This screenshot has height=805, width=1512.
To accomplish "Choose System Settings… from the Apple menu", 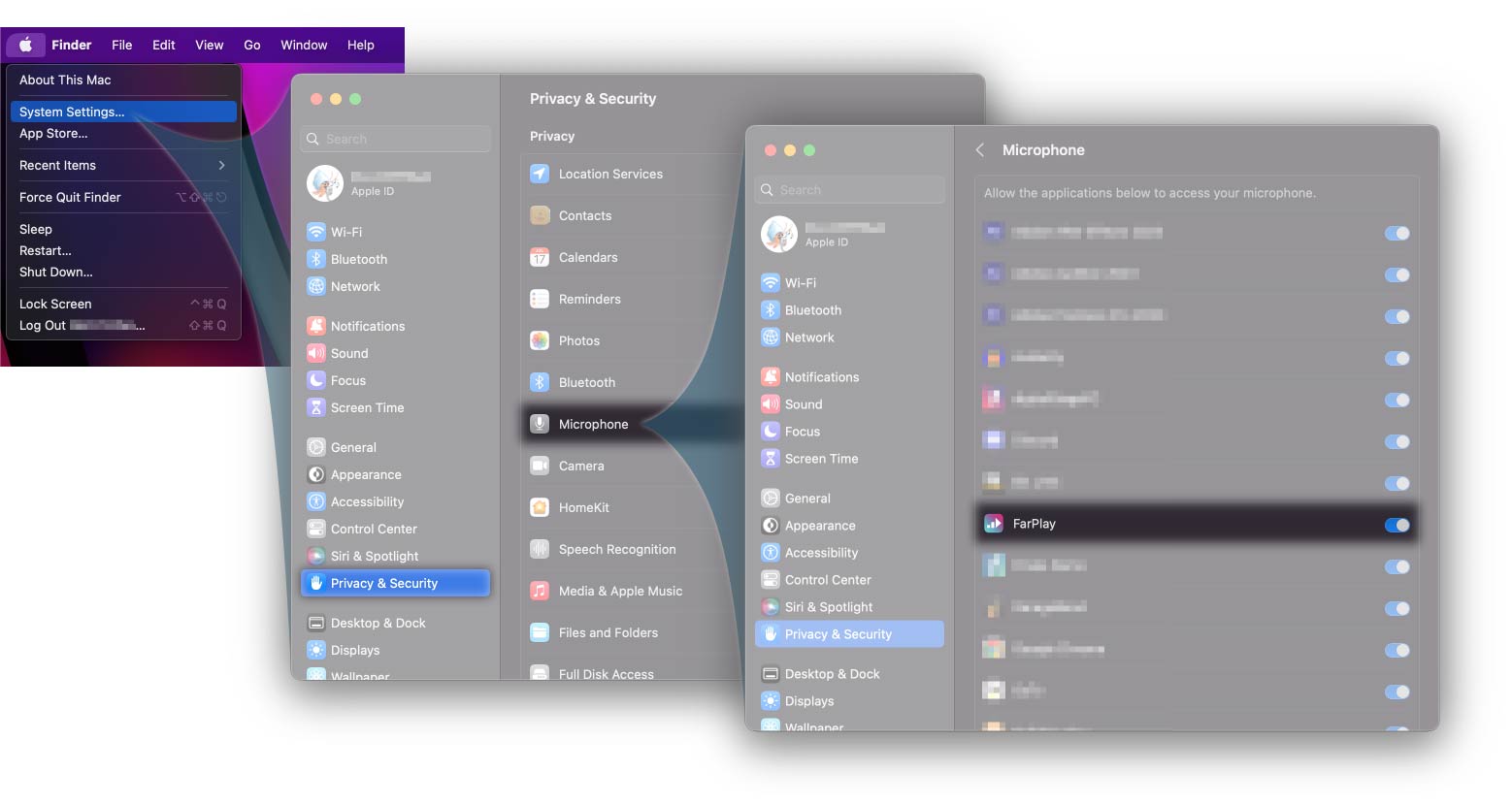I will coord(72,113).
